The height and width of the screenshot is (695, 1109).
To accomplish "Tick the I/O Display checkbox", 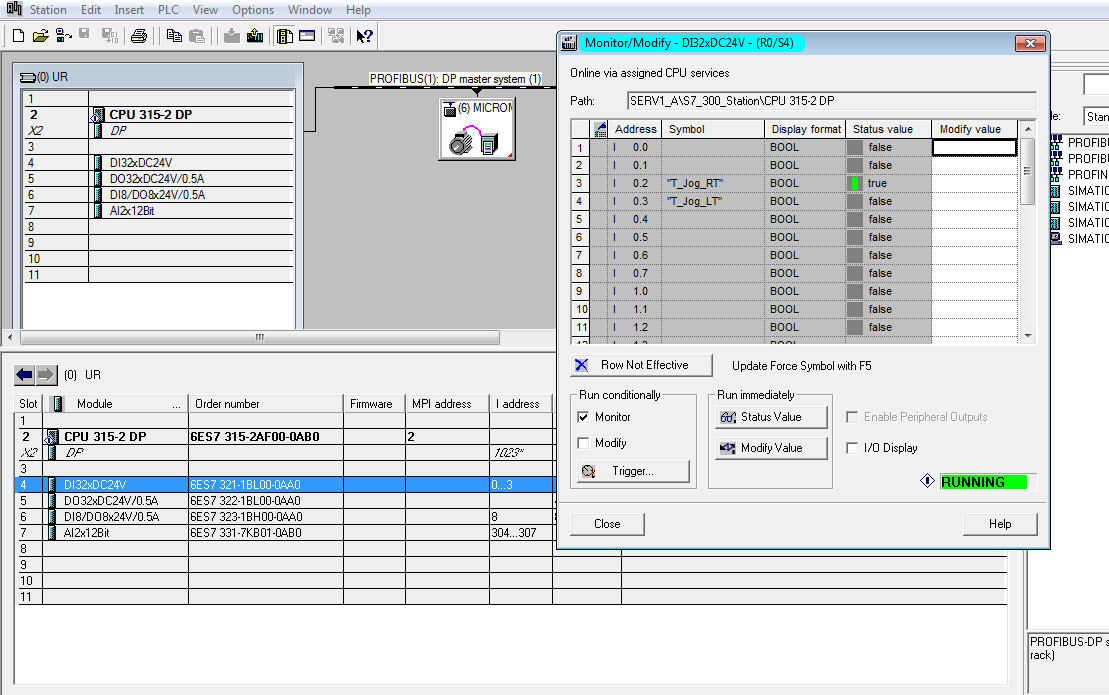I will coord(852,448).
